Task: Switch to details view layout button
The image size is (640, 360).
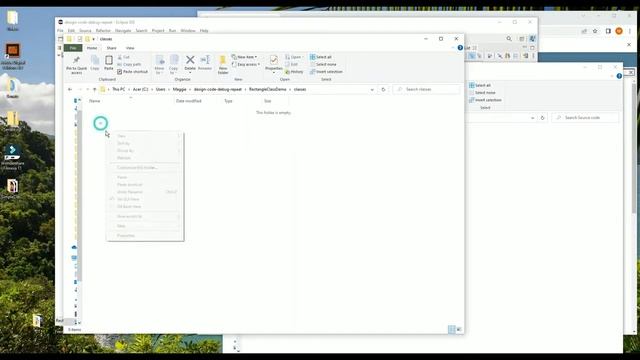Action: 452,329
